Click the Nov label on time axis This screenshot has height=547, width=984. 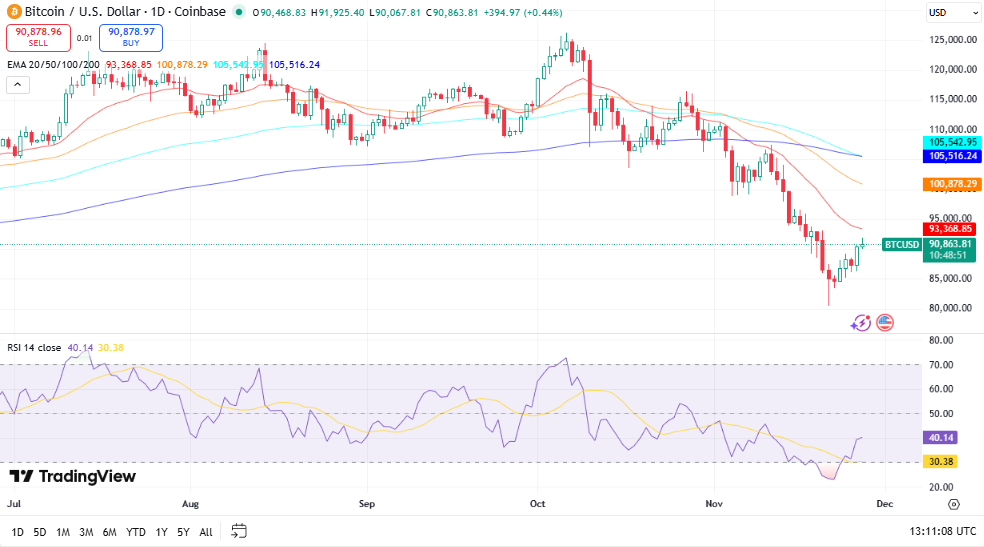[x=714, y=504]
